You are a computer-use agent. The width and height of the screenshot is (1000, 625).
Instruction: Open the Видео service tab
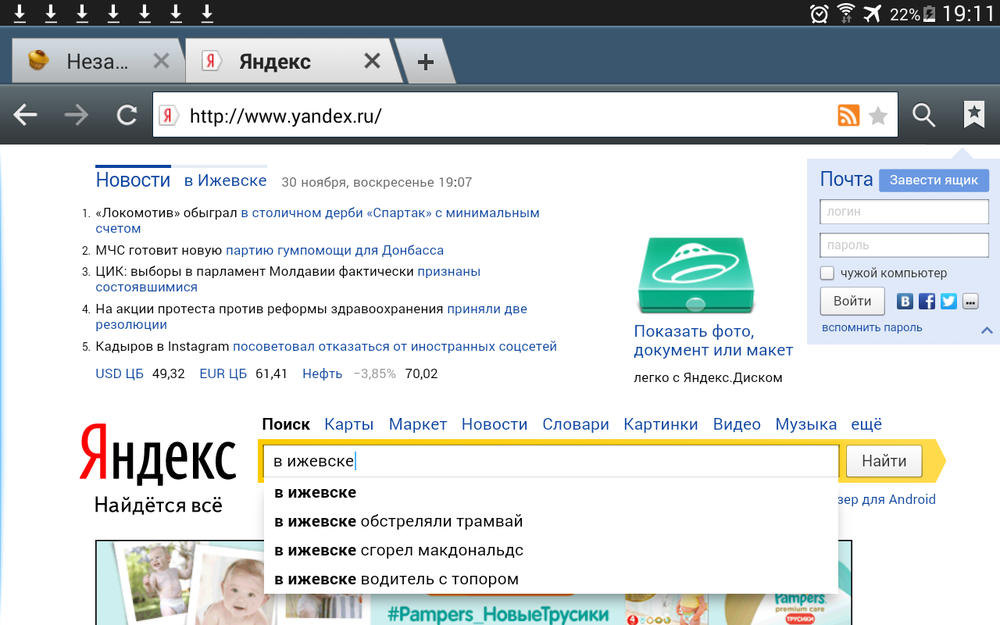coord(737,424)
